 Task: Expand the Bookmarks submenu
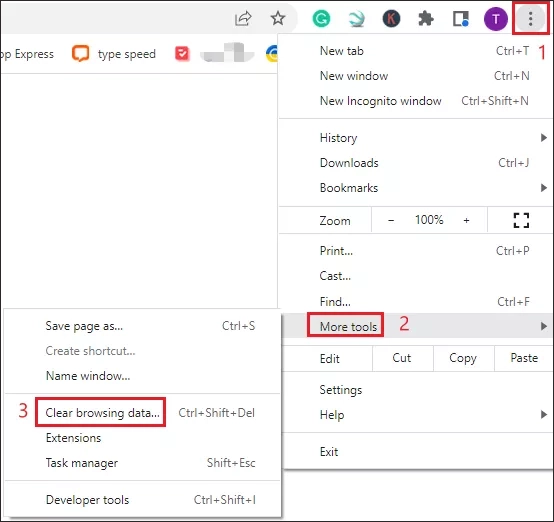click(416, 188)
